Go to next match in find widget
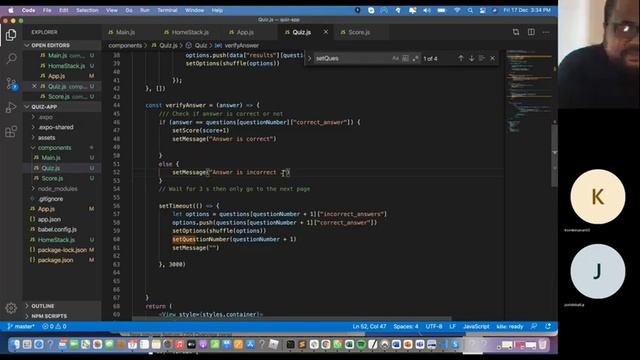The width and height of the screenshot is (640, 360). tap(471, 58)
